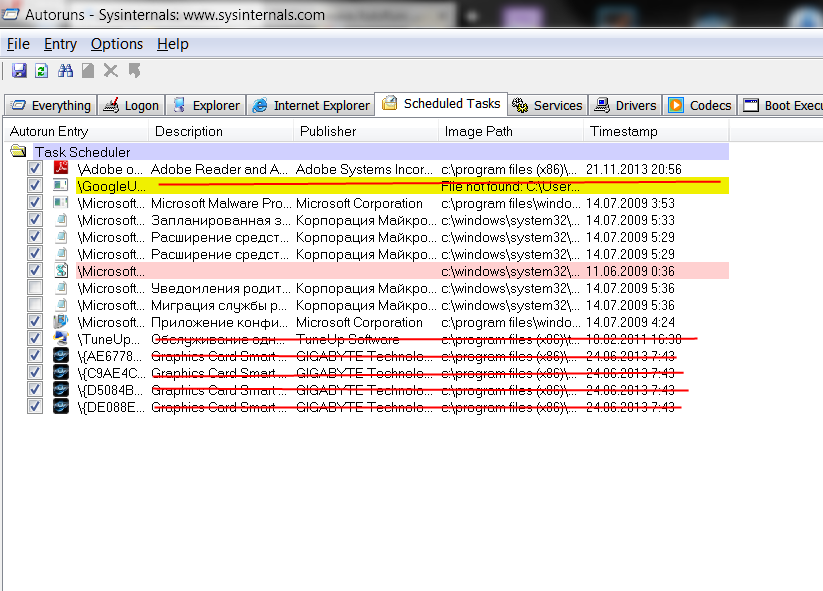The height and width of the screenshot is (591, 823).
Task: Enable the Миграция службы entry checkbox
Action: 35,305
